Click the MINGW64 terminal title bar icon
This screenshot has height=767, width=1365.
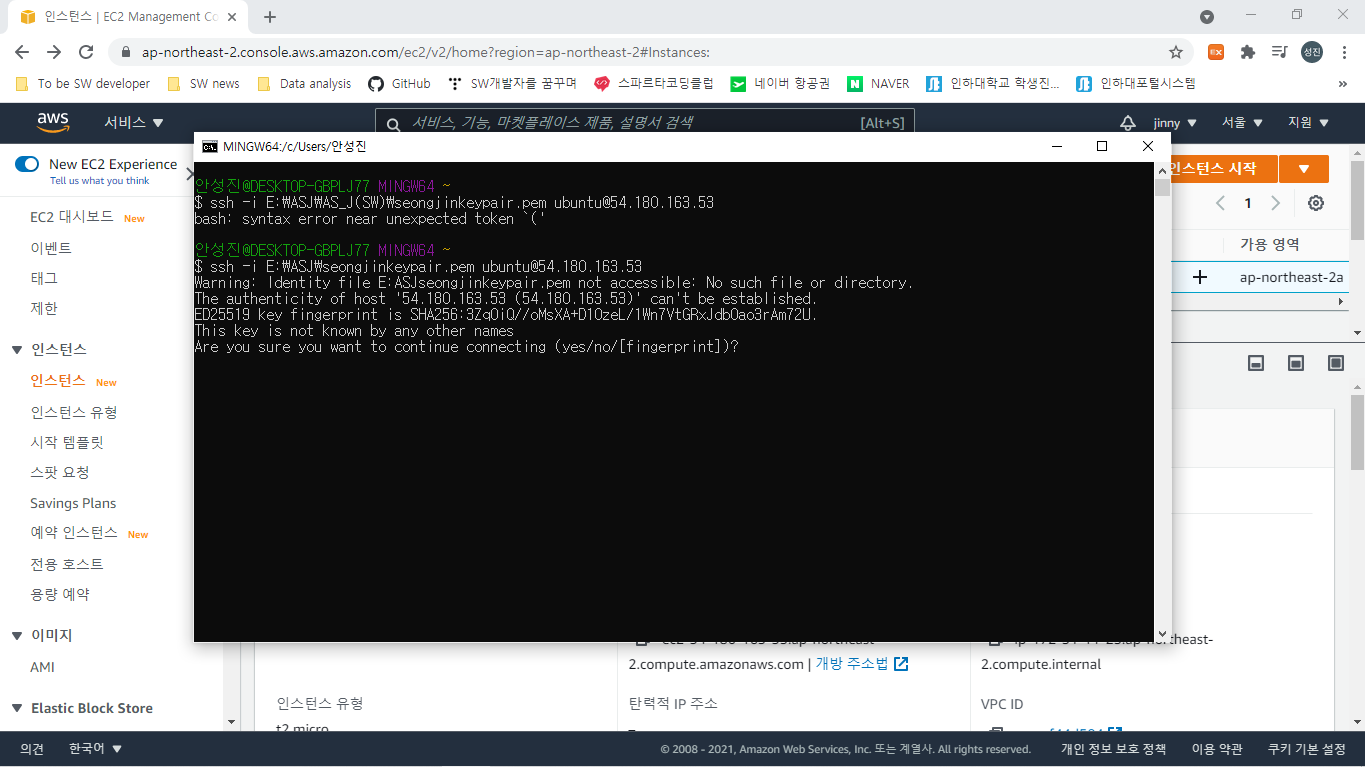tap(210, 146)
